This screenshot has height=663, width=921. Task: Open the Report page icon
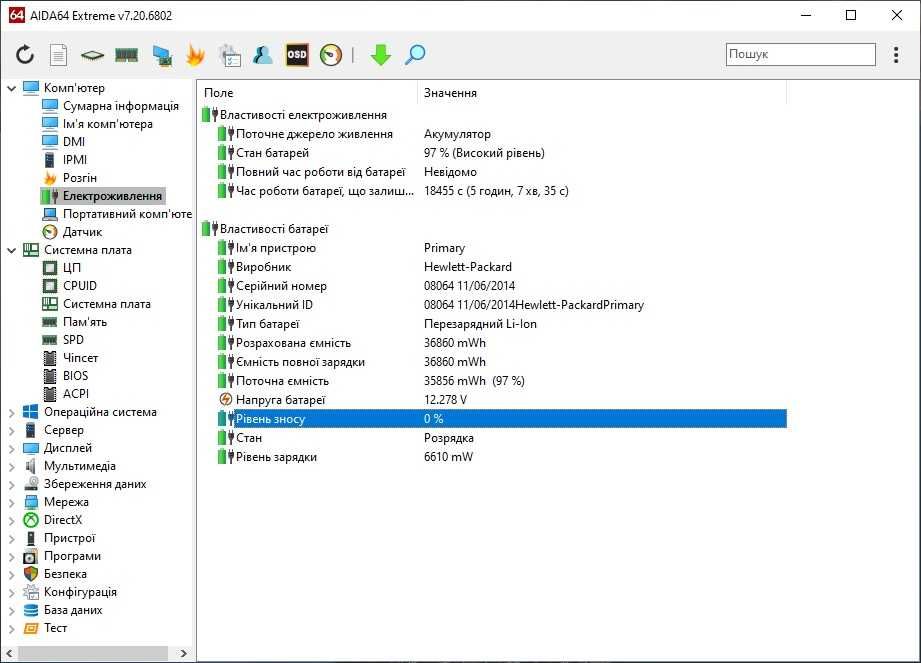tap(58, 55)
